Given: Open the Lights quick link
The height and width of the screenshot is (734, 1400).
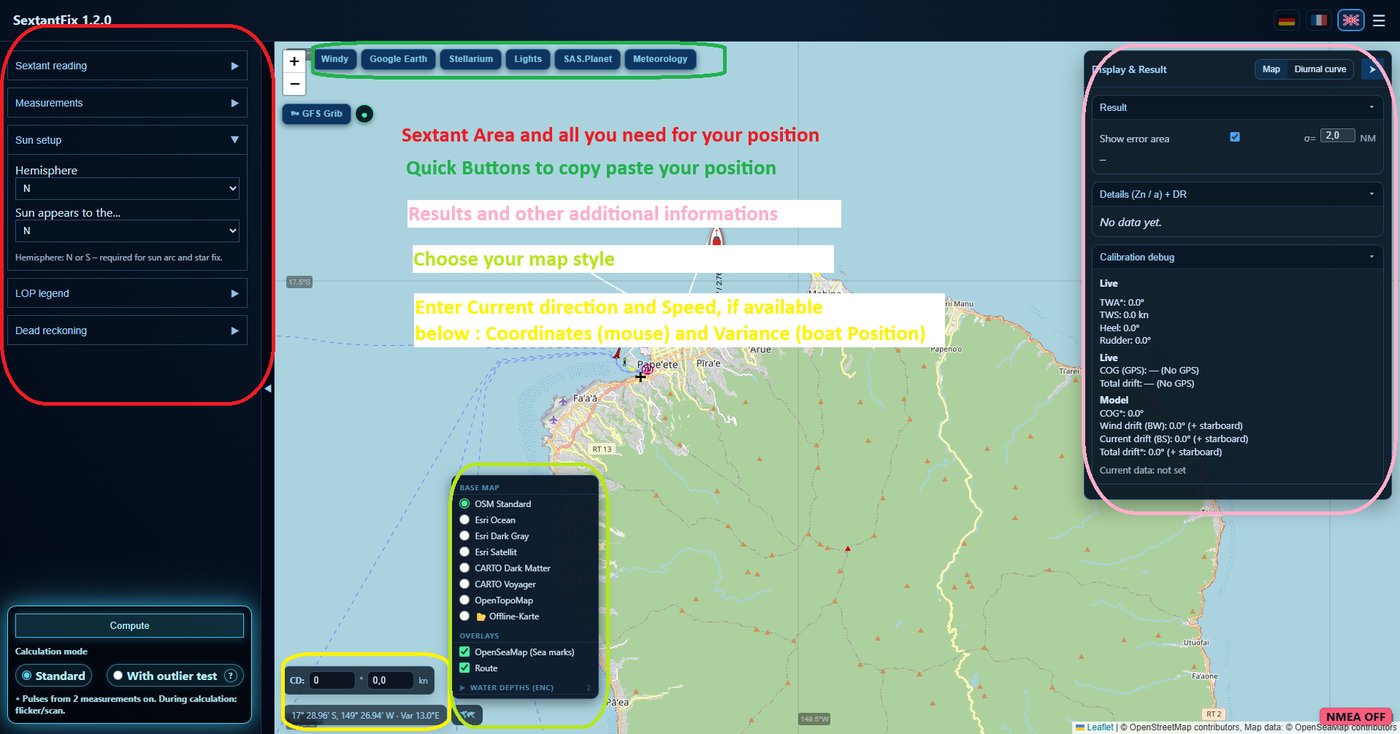Looking at the screenshot, I should pos(528,59).
